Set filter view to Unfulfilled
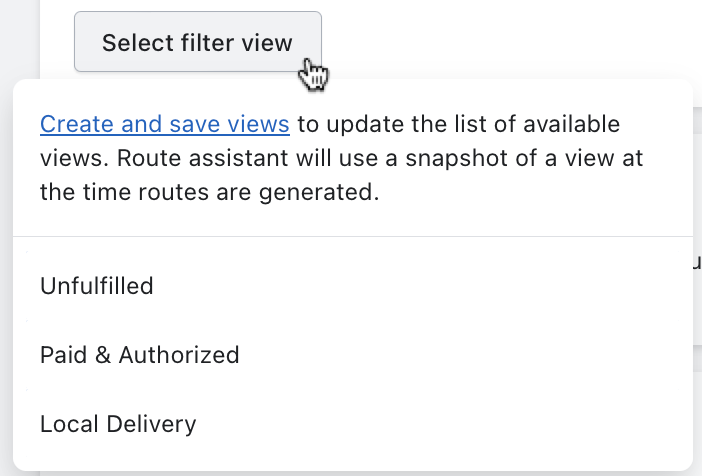The image size is (702, 476). click(x=353, y=286)
